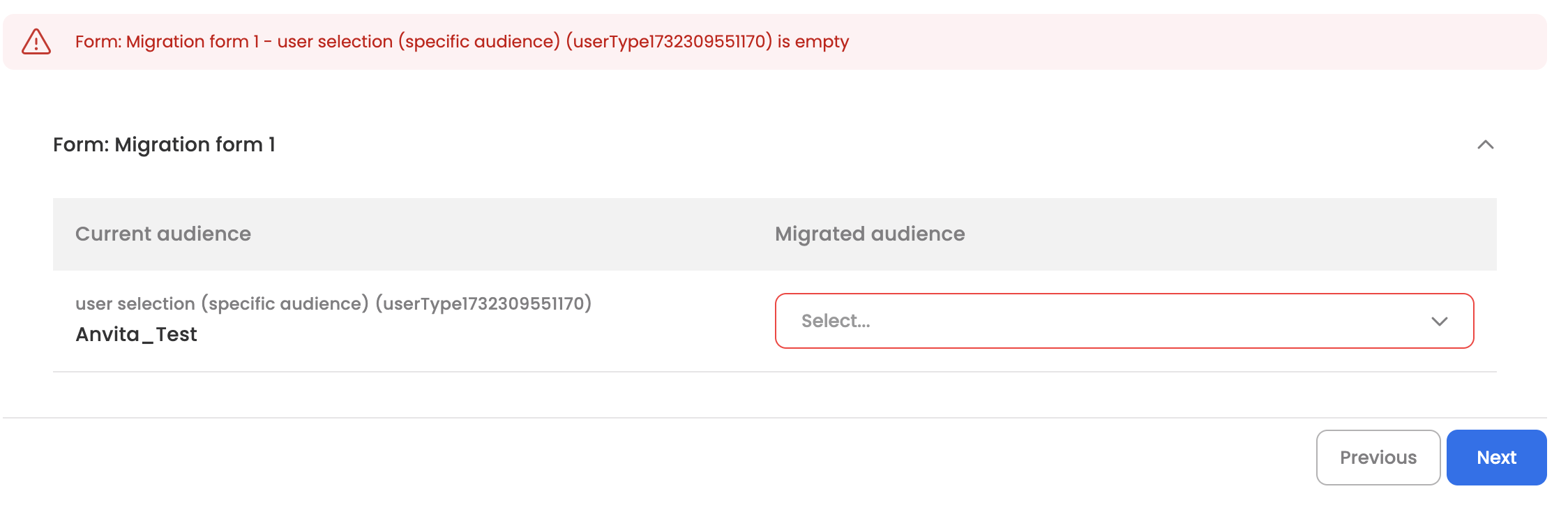Open the Migrated audience Select dropdown
This screenshot has width=1568, height=505.
[x=1123, y=321]
